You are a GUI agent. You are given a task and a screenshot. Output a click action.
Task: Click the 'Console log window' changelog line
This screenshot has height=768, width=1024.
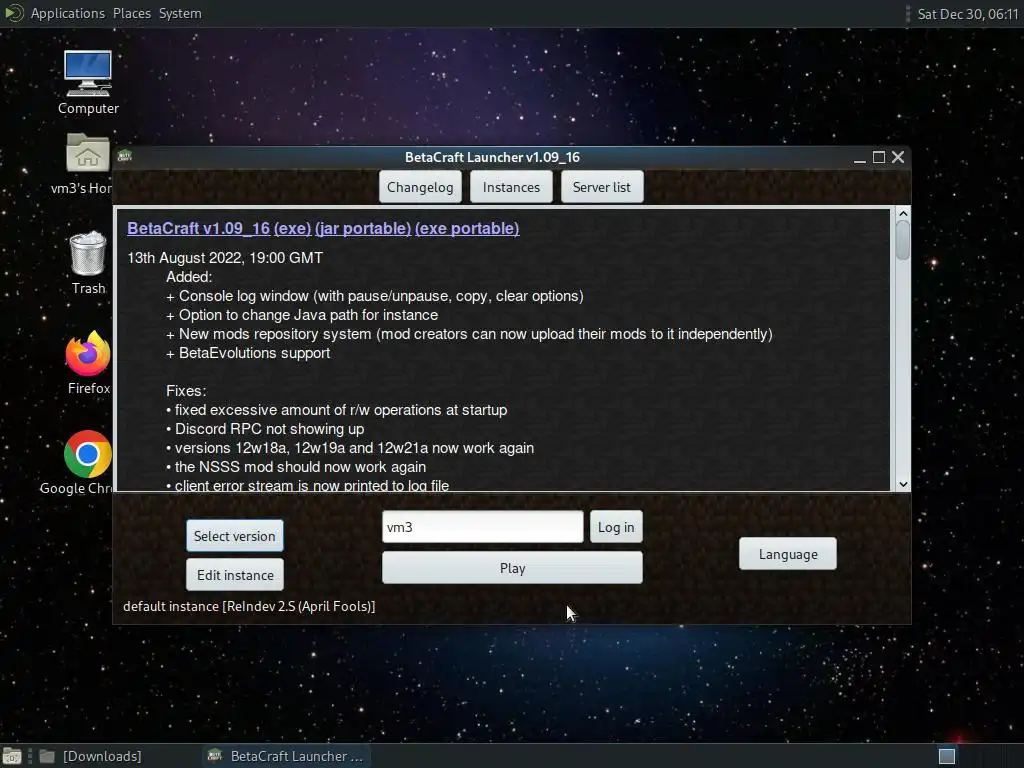375,296
